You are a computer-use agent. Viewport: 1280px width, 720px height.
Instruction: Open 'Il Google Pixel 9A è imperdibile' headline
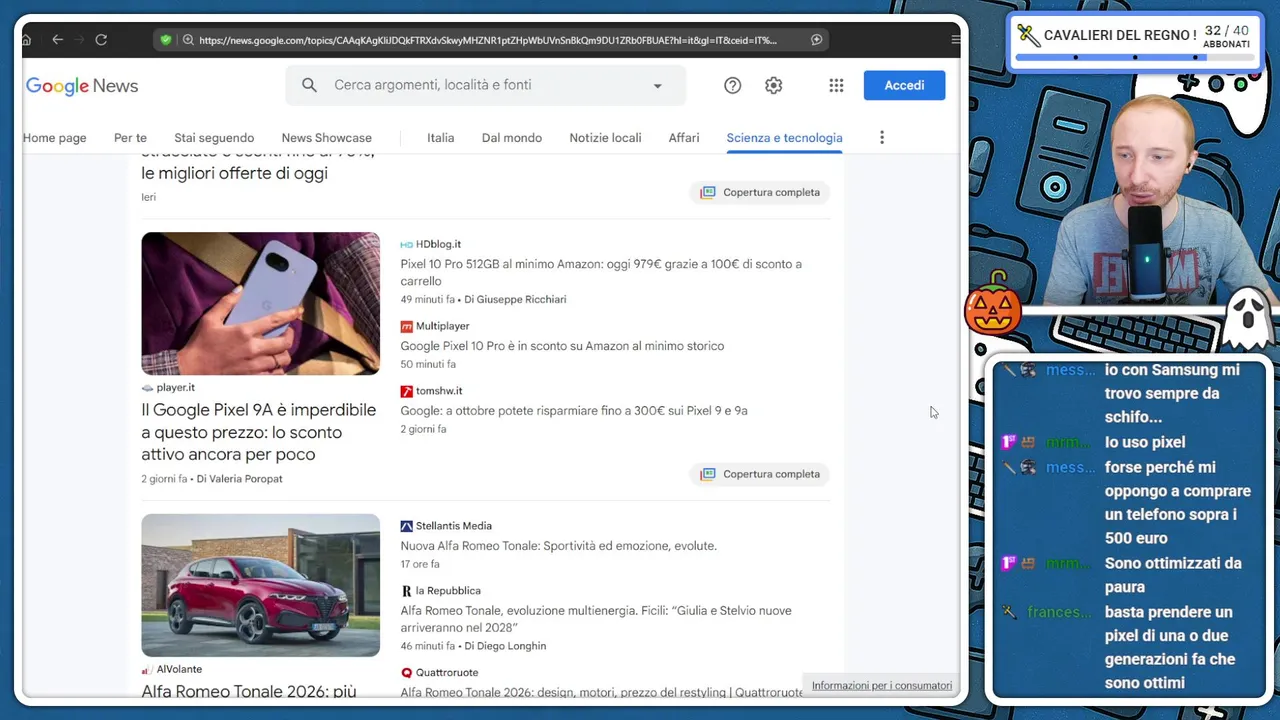[x=259, y=432]
